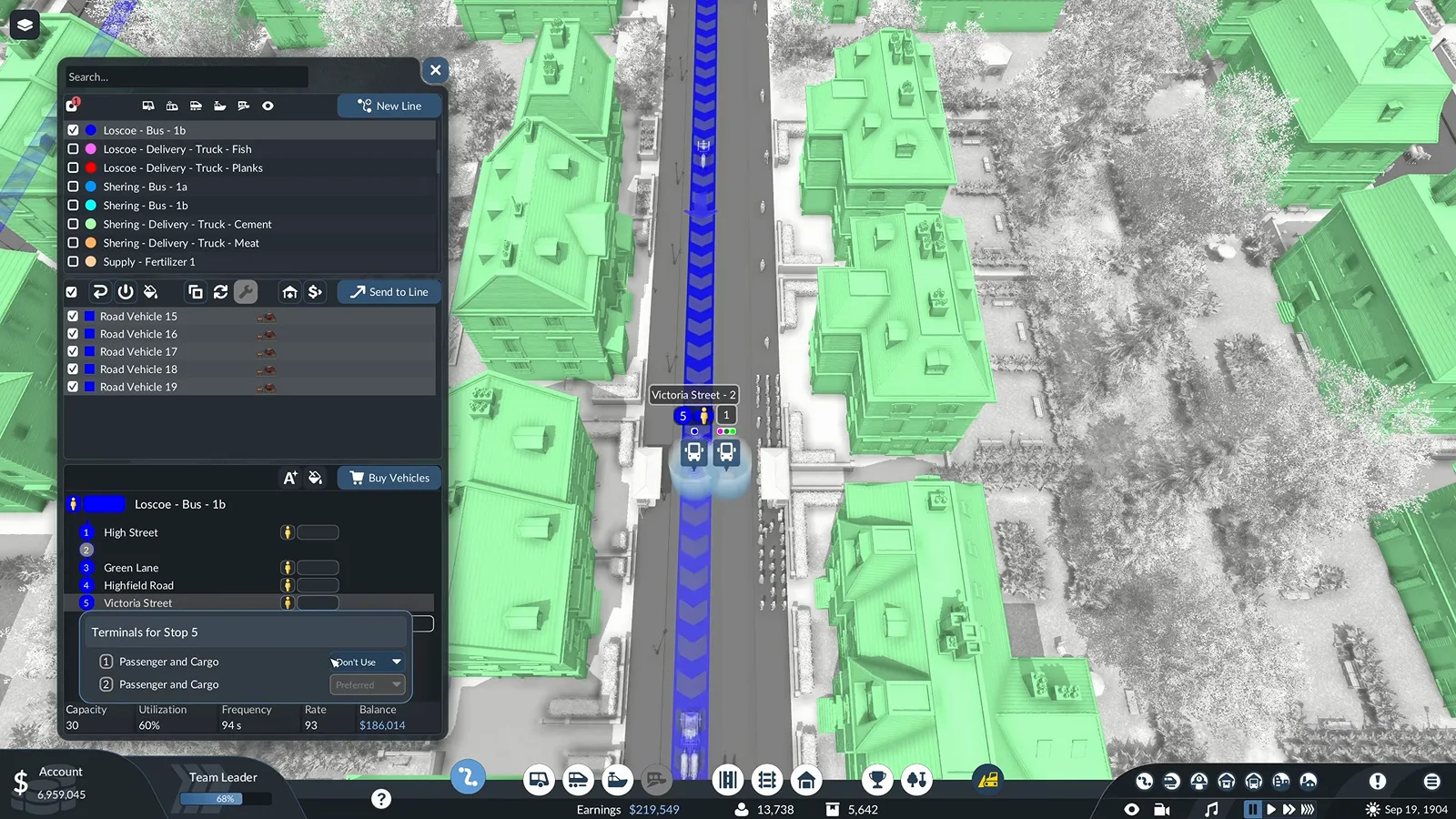Click the sell vehicles dollar icon
Screen dimensions: 1456x819
316,292
